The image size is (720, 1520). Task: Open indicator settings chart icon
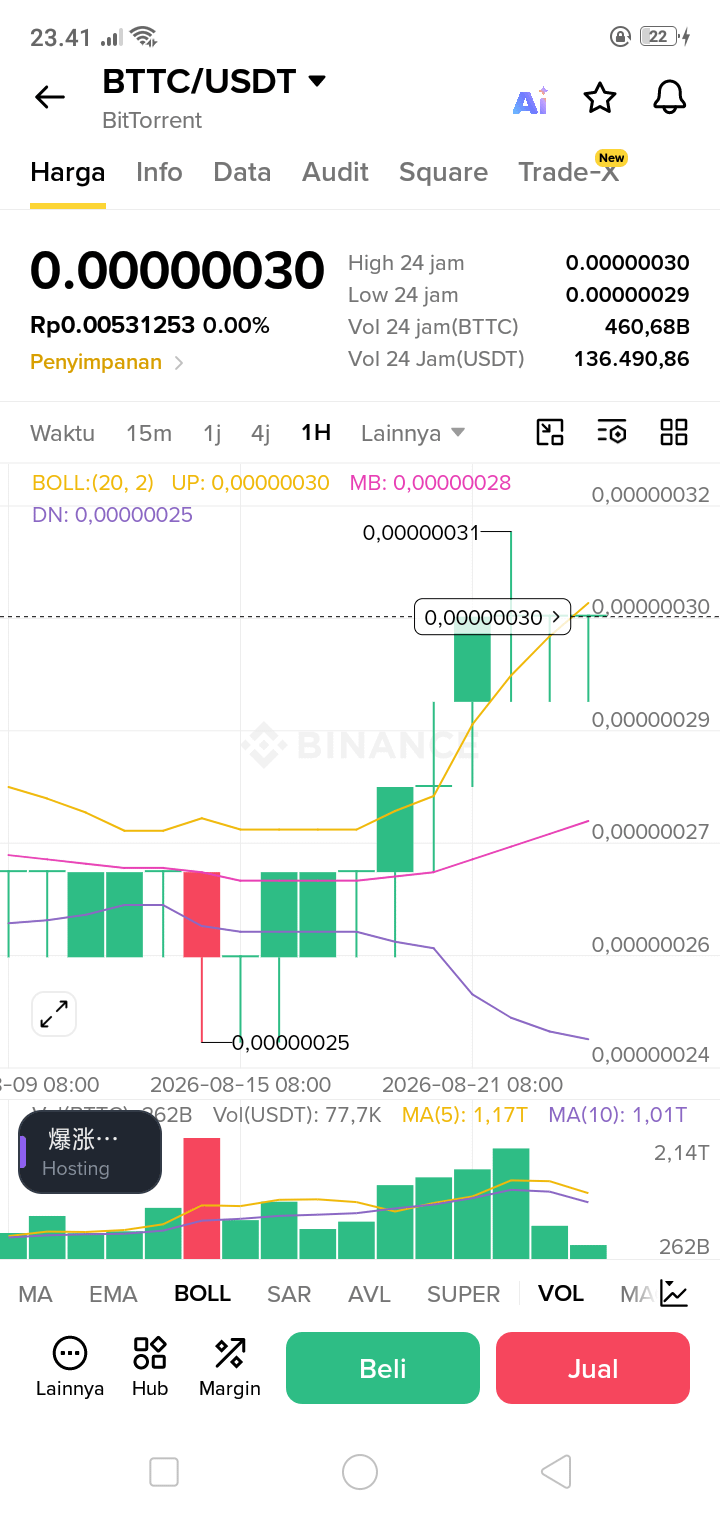point(674,1294)
